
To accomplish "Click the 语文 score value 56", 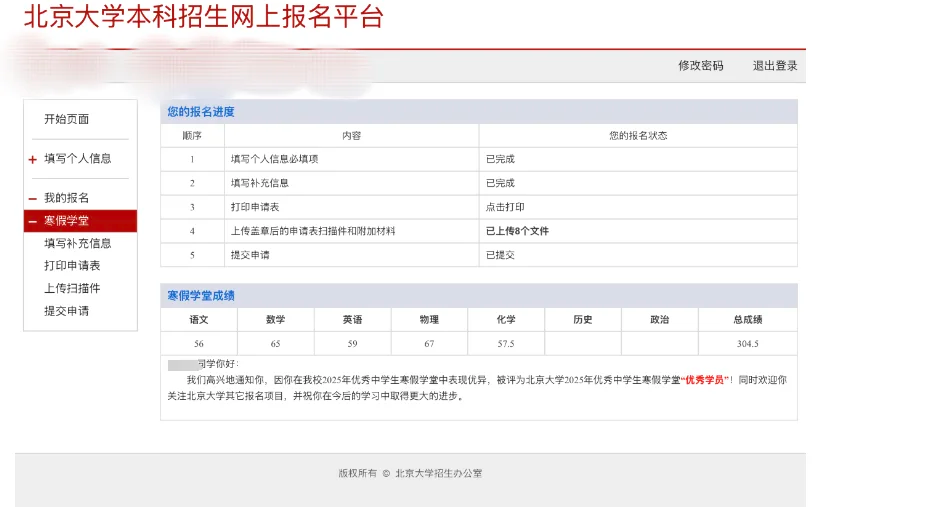I will point(199,344).
